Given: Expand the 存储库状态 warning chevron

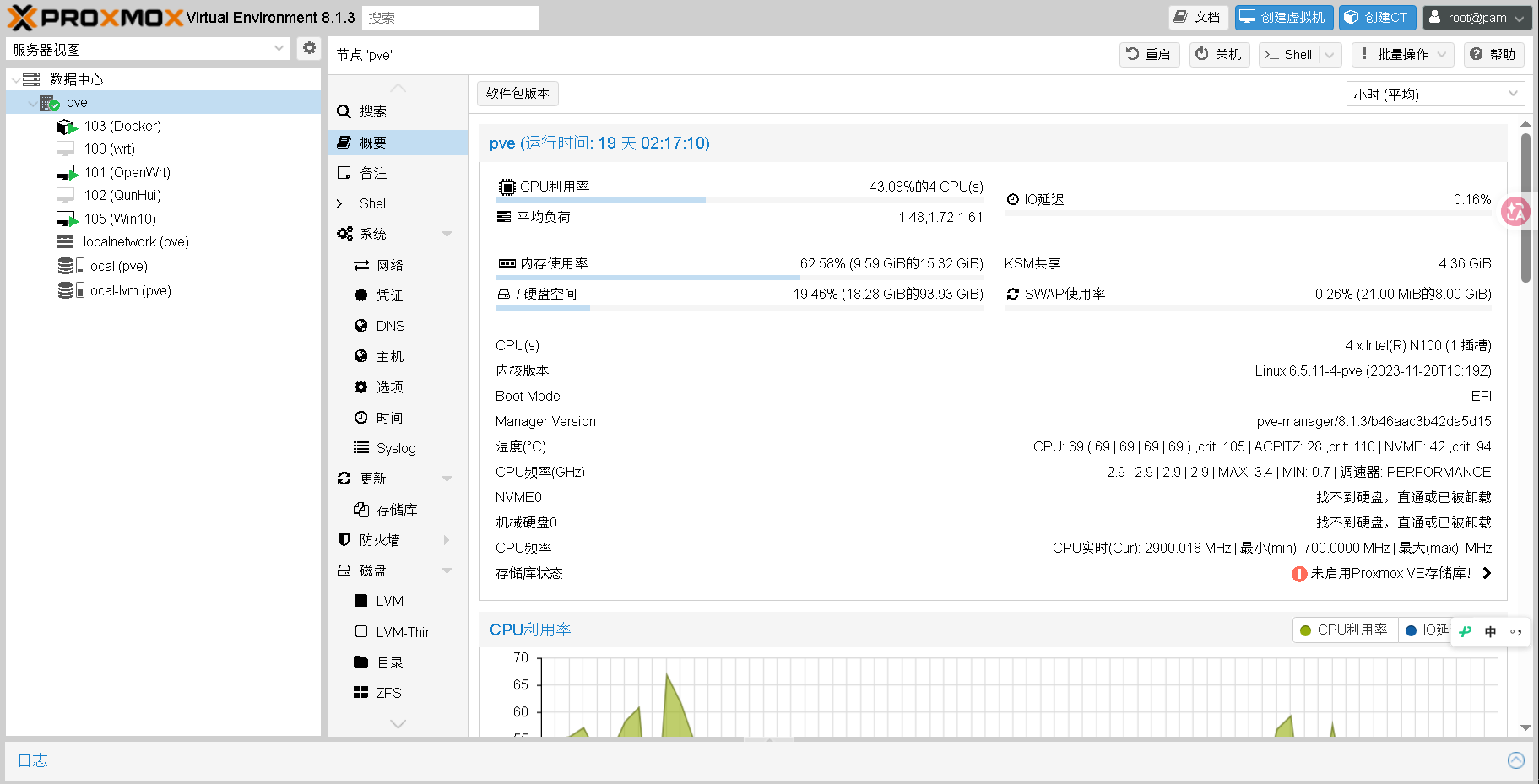Looking at the screenshot, I should point(1487,573).
